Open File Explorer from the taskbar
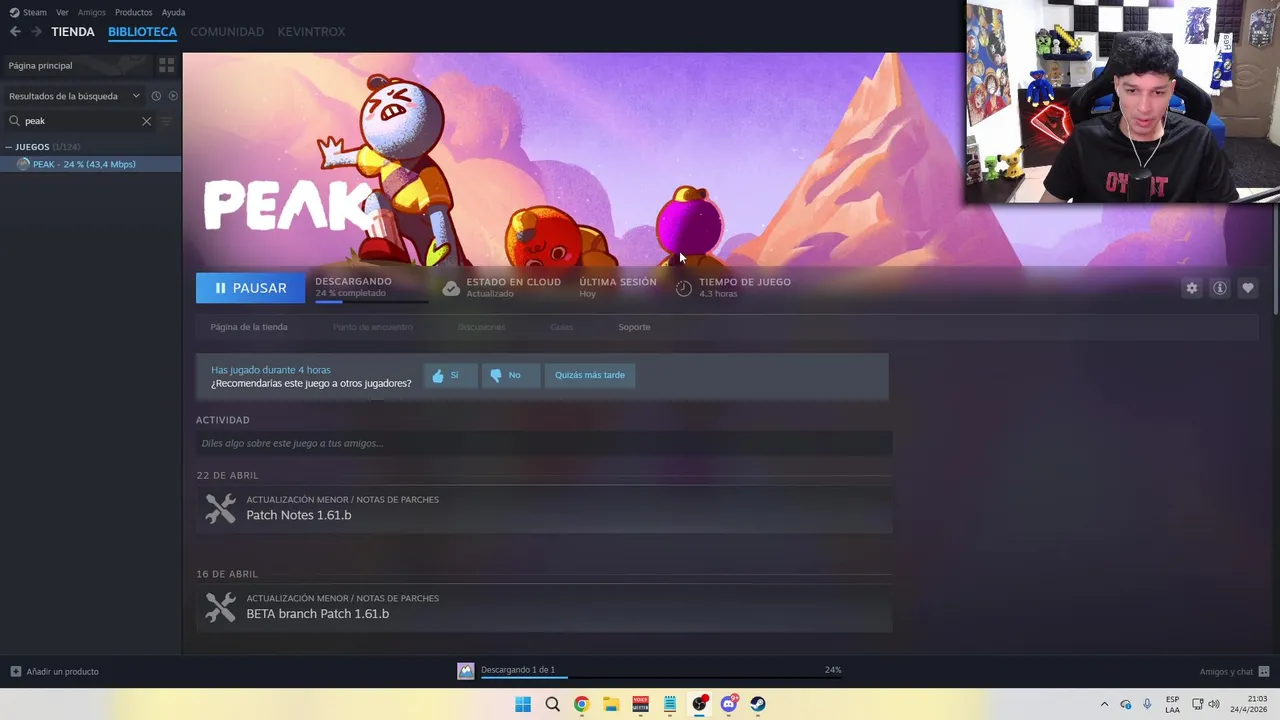Viewport: 1280px width, 720px height. 611,704
